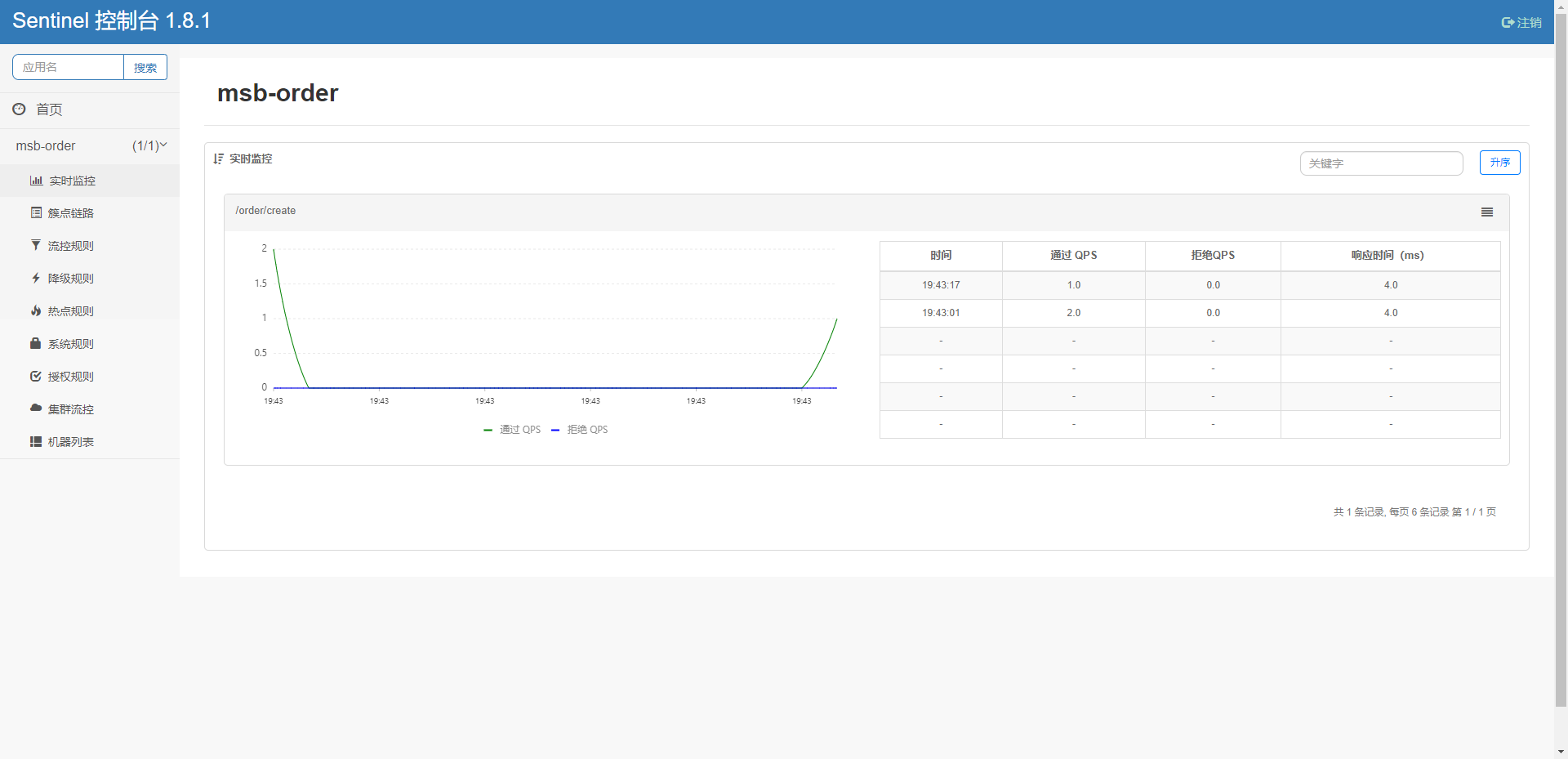1568x759 pixels.
Task: Focus the 关键字 keyword filter field
Action: [1381, 163]
